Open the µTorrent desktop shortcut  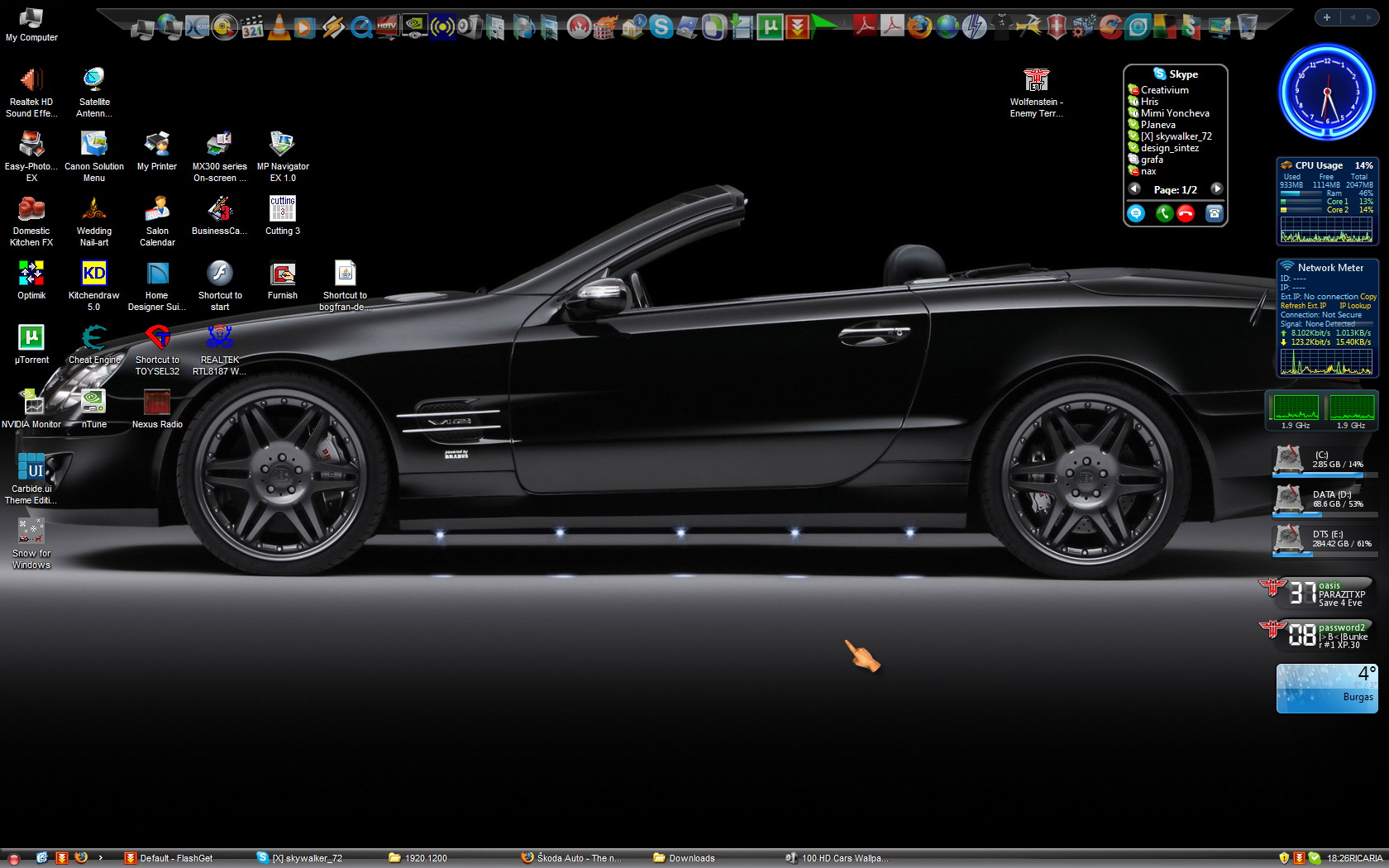pyautogui.click(x=31, y=338)
